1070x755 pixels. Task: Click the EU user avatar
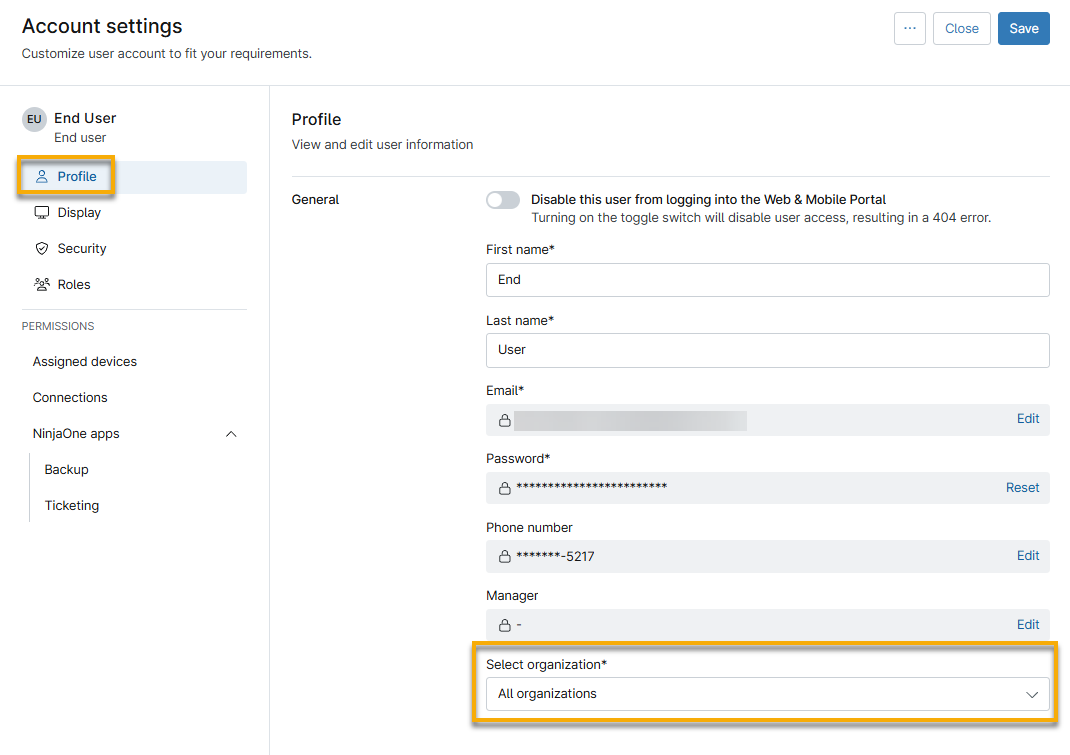click(34, 119)
